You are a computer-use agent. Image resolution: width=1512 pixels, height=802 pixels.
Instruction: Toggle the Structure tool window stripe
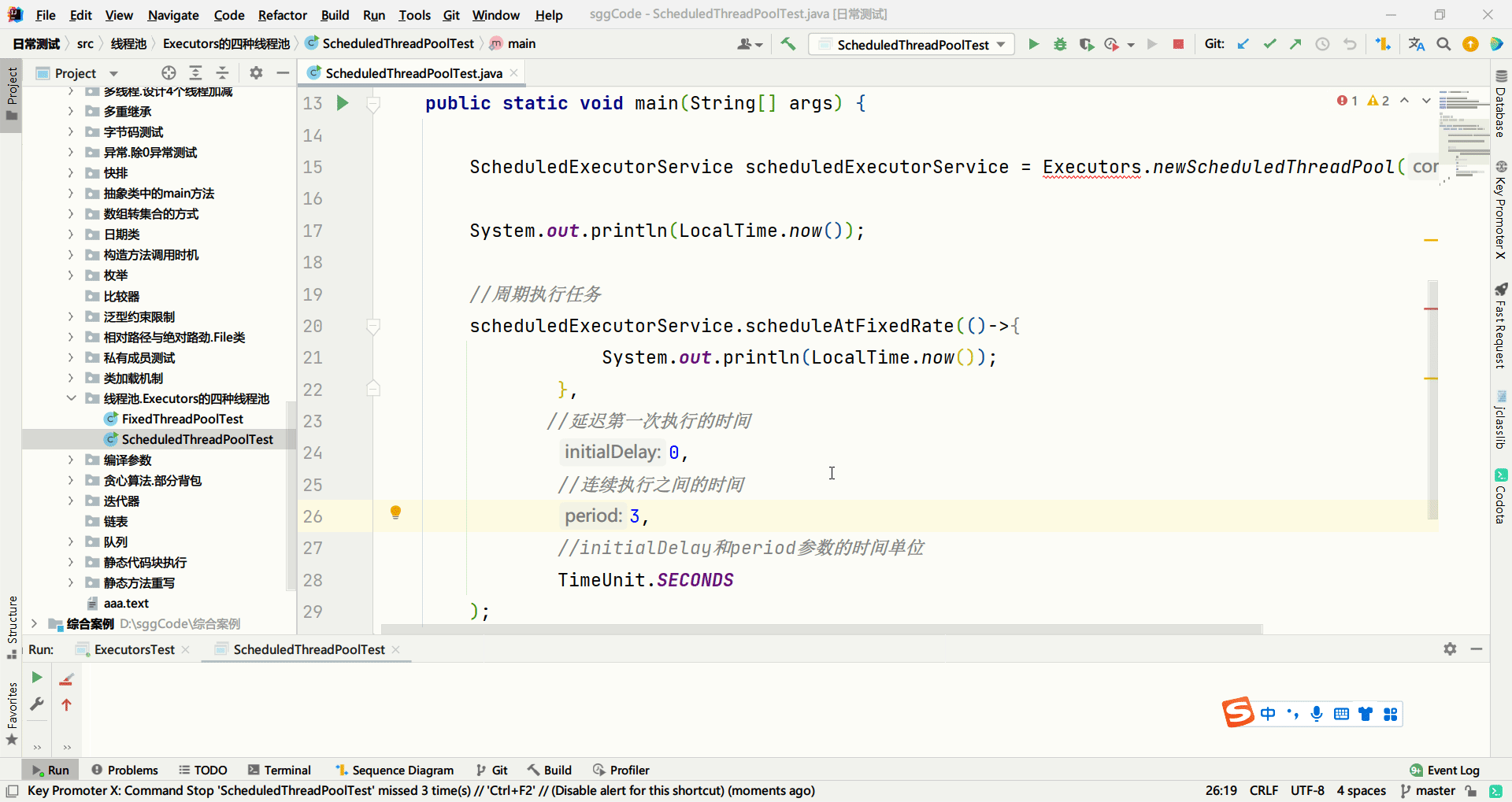pos(12,627)
